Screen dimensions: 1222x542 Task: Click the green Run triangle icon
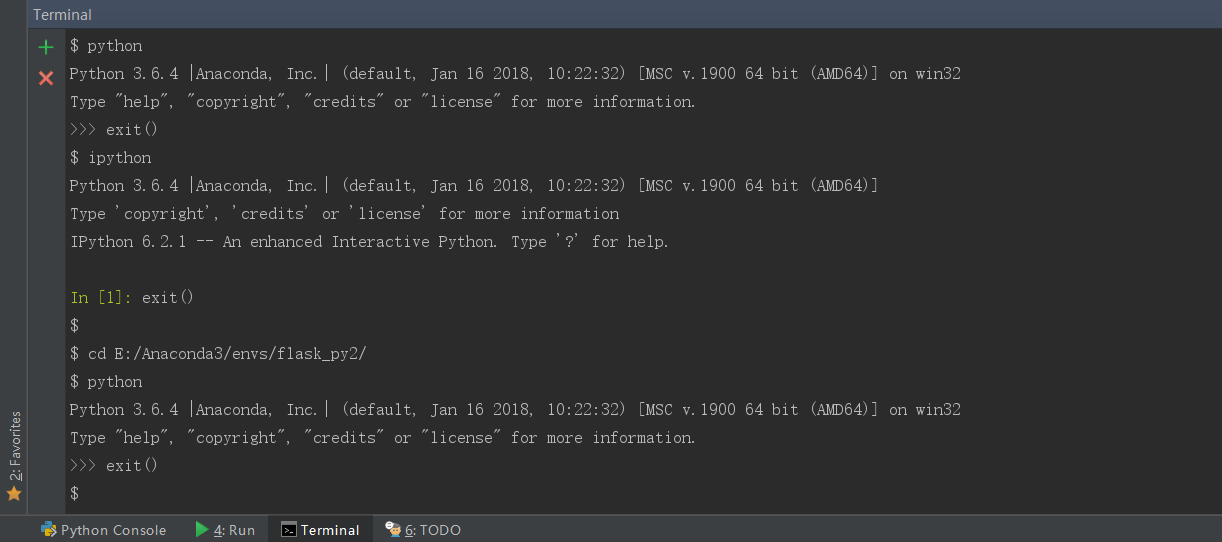(x=202, y=529)
